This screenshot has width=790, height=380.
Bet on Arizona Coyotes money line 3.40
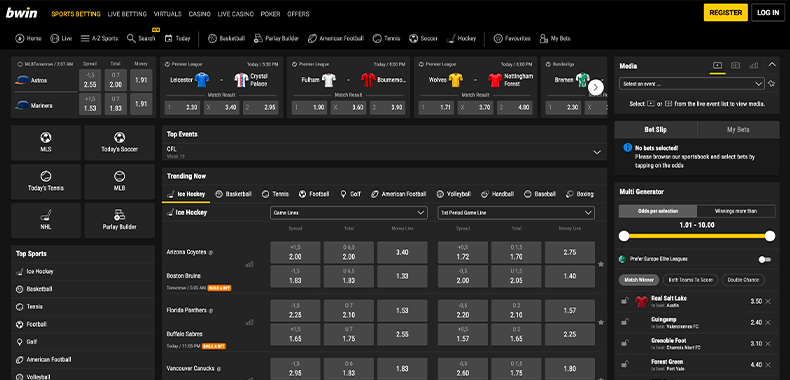(x=402, y=252)
